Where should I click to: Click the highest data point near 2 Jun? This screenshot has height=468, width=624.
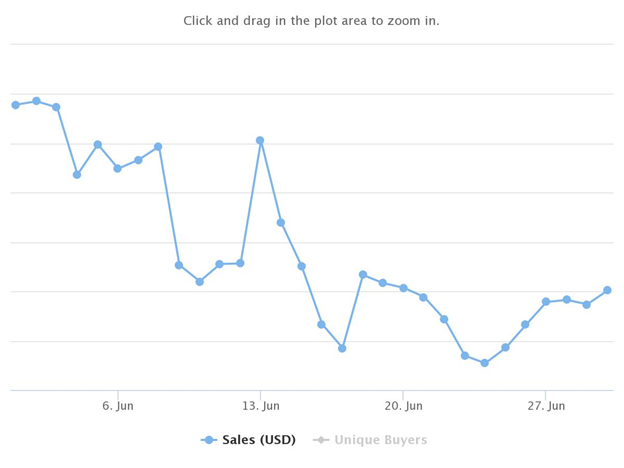point(36,101)
